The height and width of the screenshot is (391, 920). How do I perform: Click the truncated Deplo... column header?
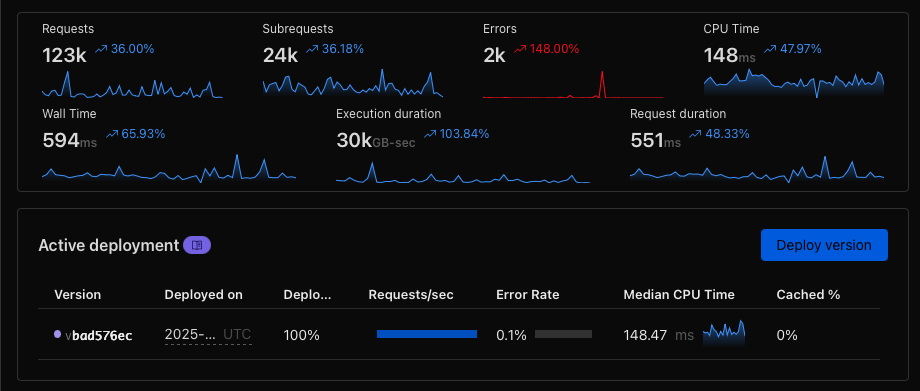pos(307,295)
